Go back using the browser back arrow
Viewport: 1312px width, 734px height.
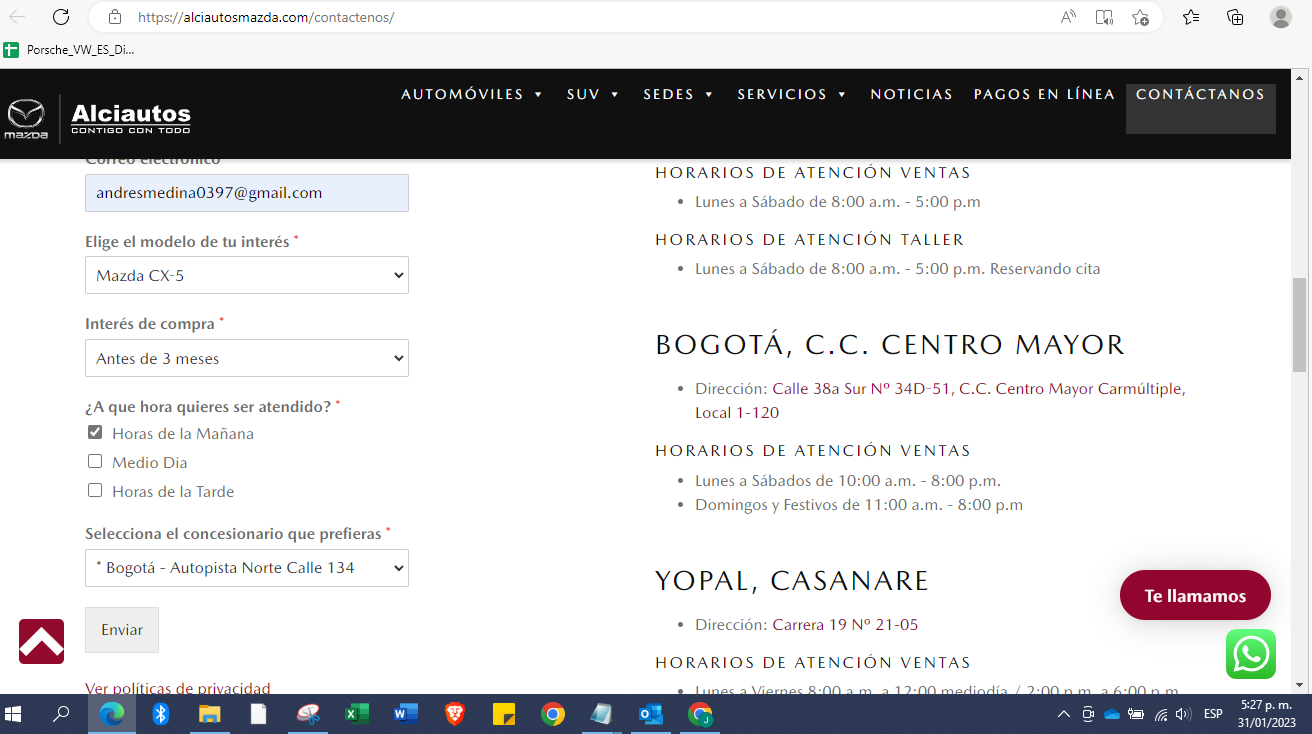pos(17,17)
